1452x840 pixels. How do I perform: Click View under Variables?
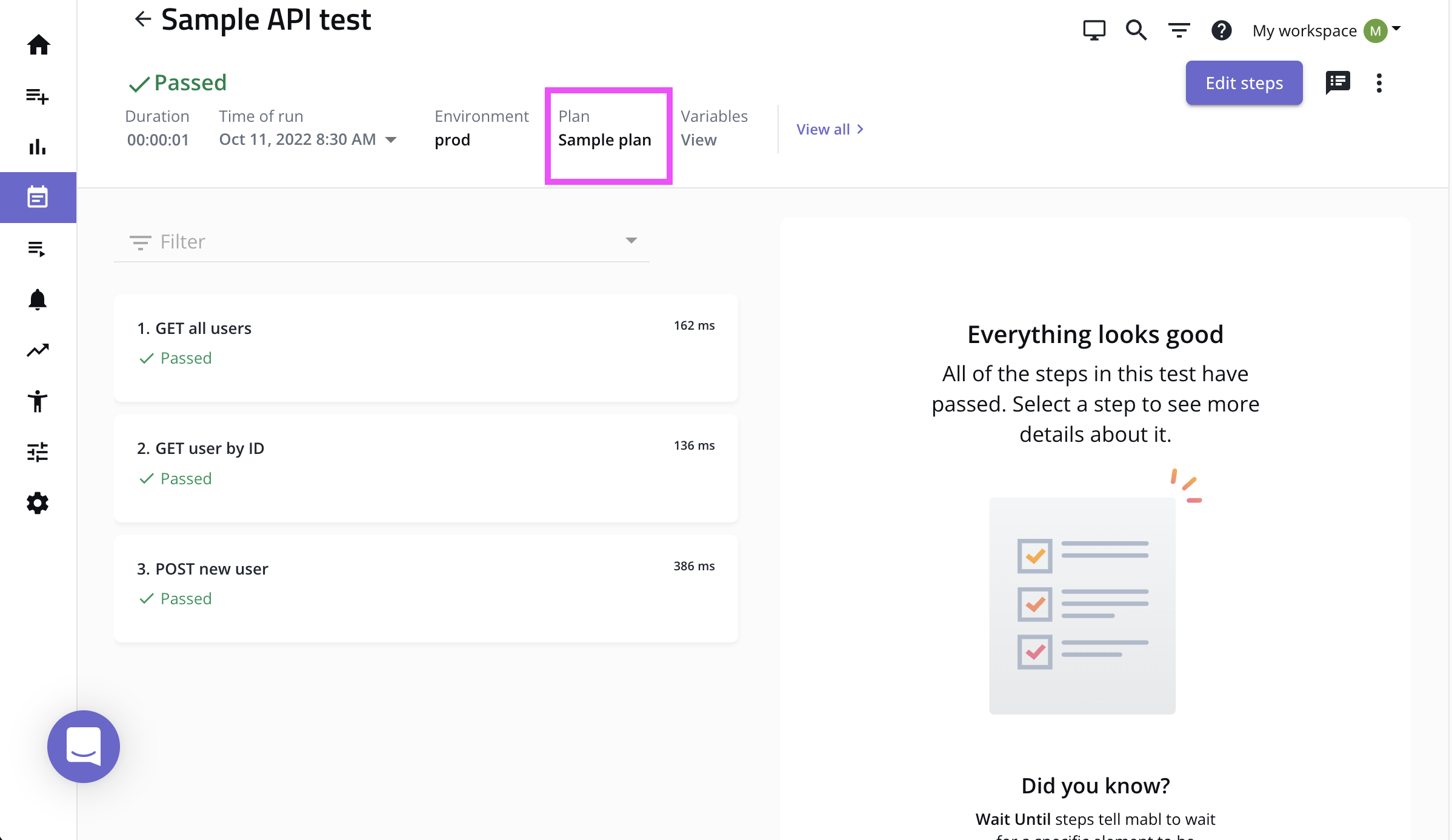coord(698,140)
